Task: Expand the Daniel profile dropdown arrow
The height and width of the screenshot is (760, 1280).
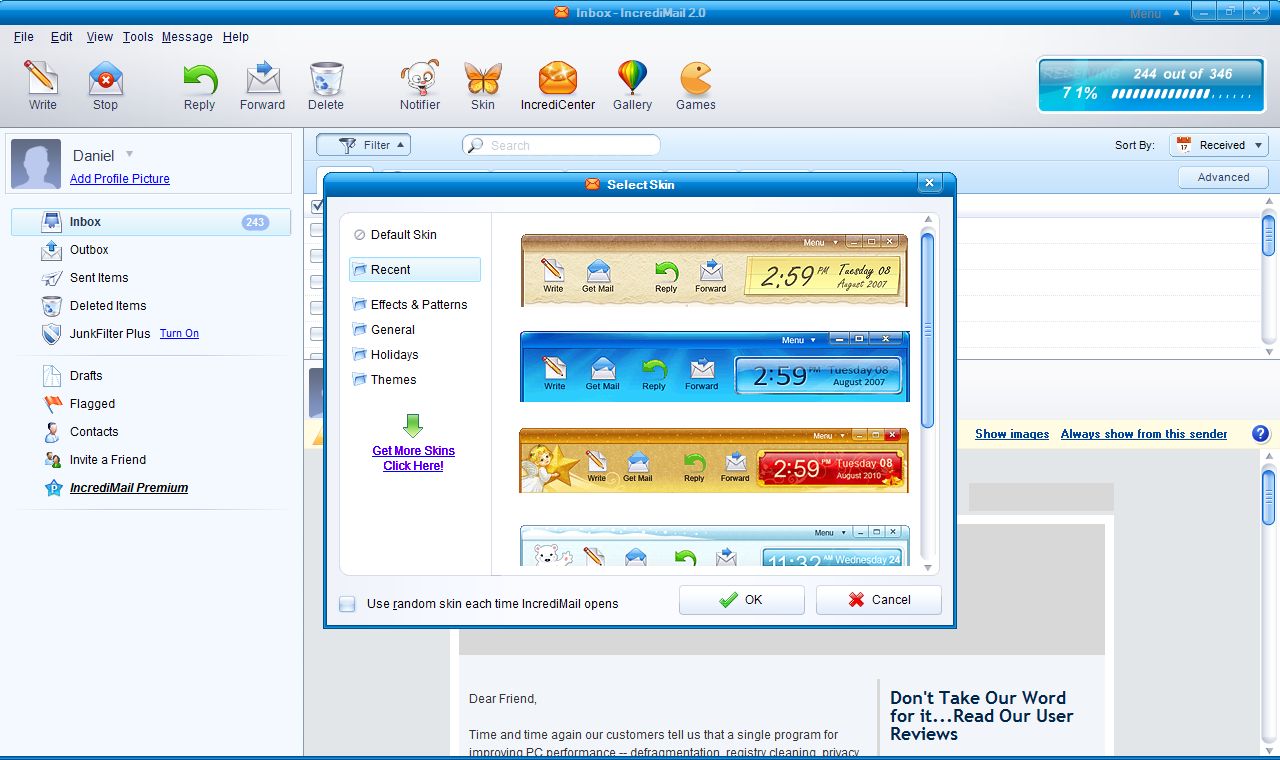Action: 129,154
